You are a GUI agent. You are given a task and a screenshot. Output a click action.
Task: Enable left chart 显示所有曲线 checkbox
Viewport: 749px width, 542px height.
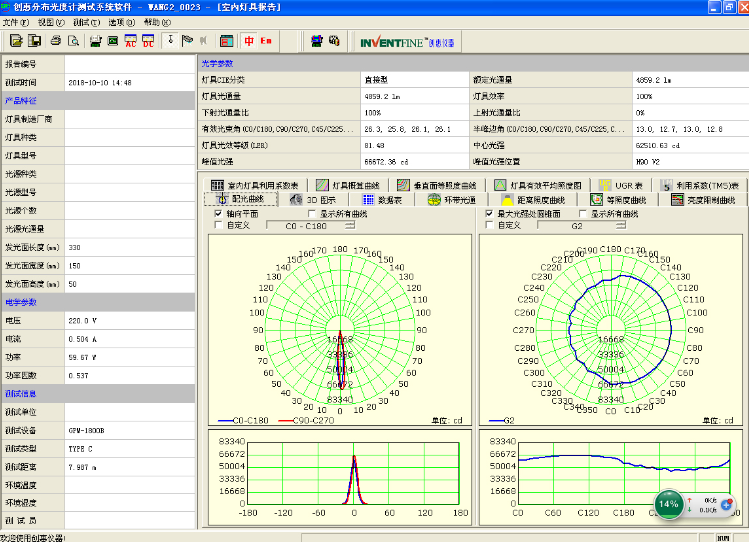click(312, 213)
